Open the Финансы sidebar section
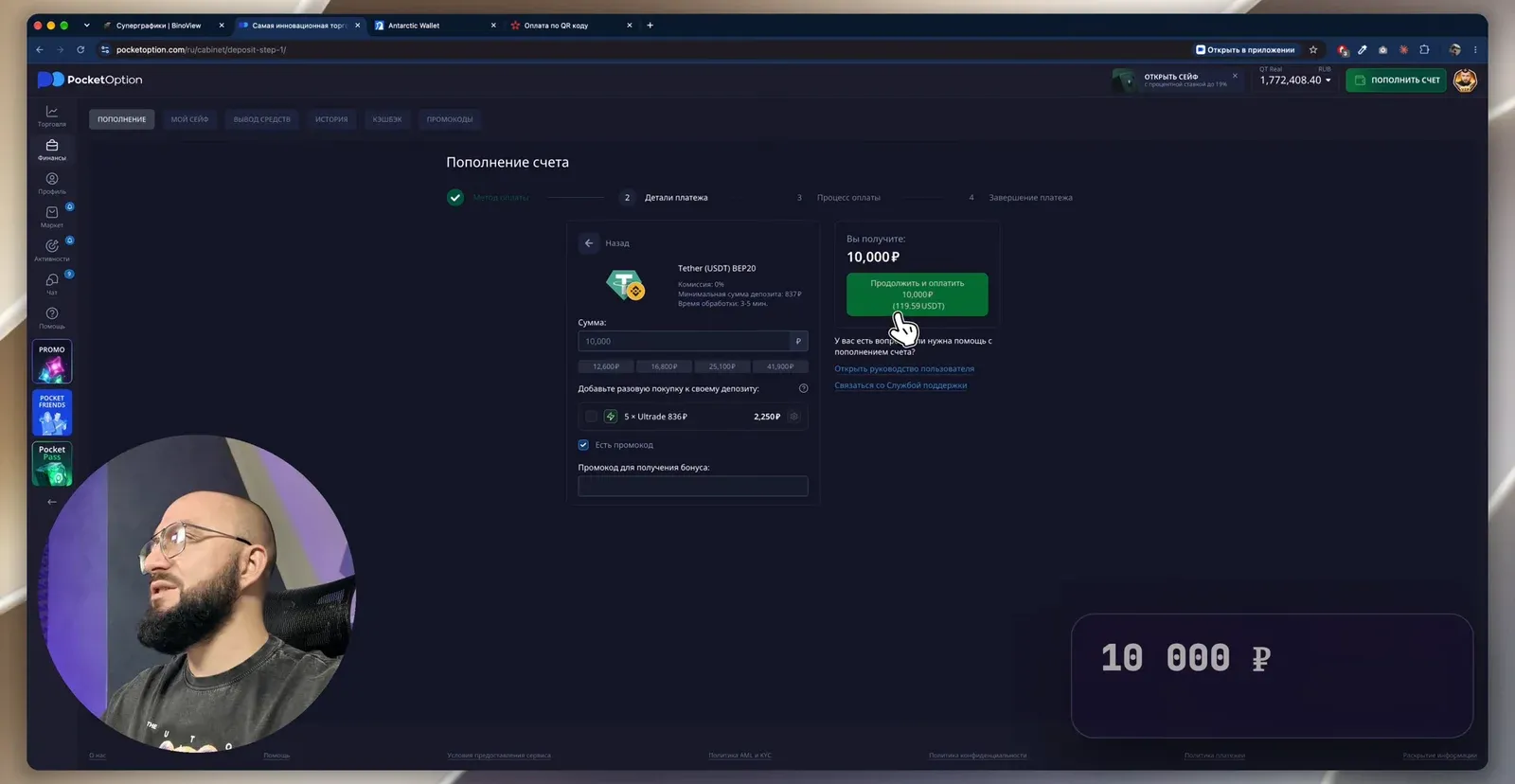The width and height of the screenshot is (1515, 784). click(x=52, y=150)
